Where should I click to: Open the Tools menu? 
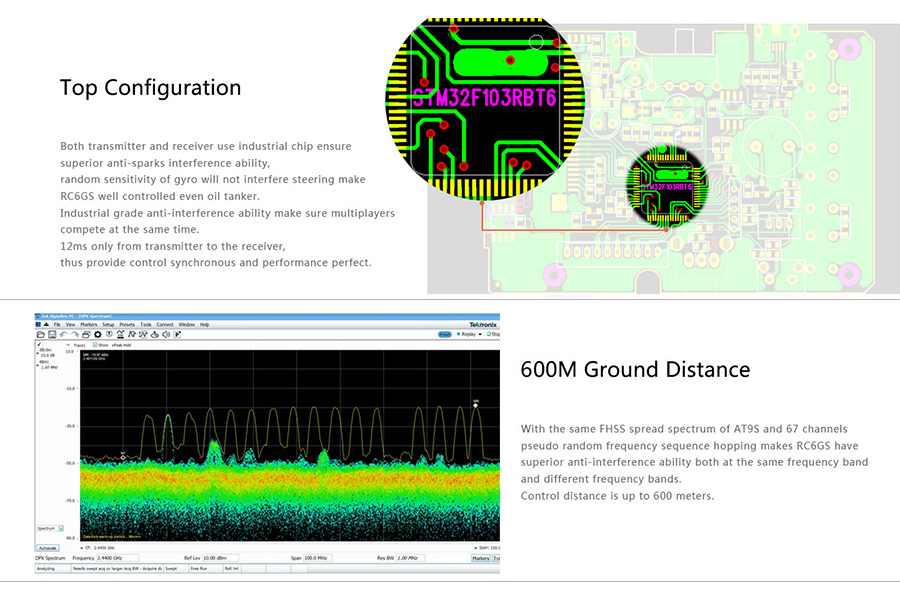pyautogui.click(x=146, y=324)
